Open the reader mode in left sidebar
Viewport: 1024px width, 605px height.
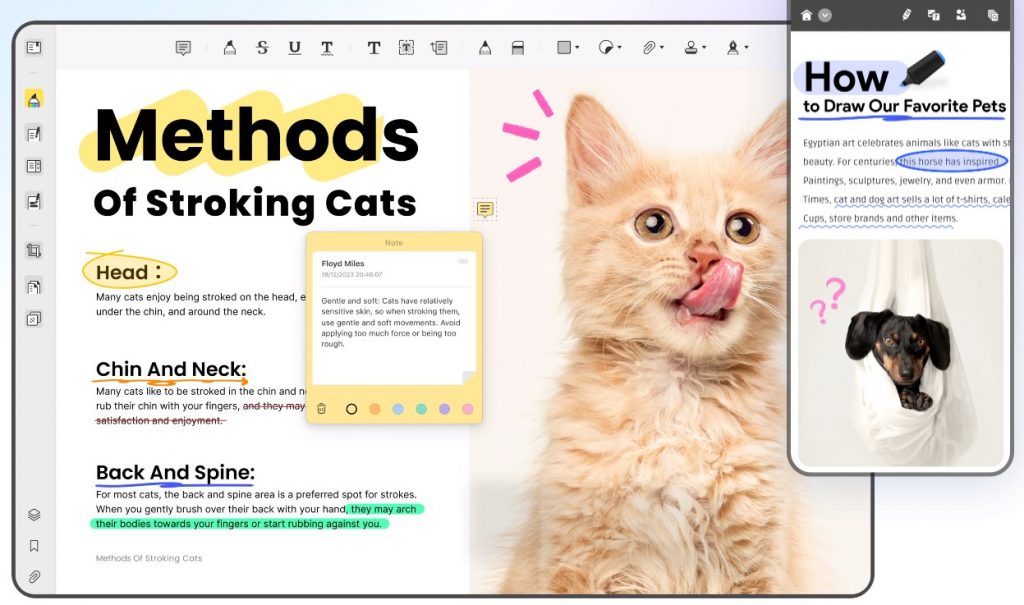click(x=34, y=47)
